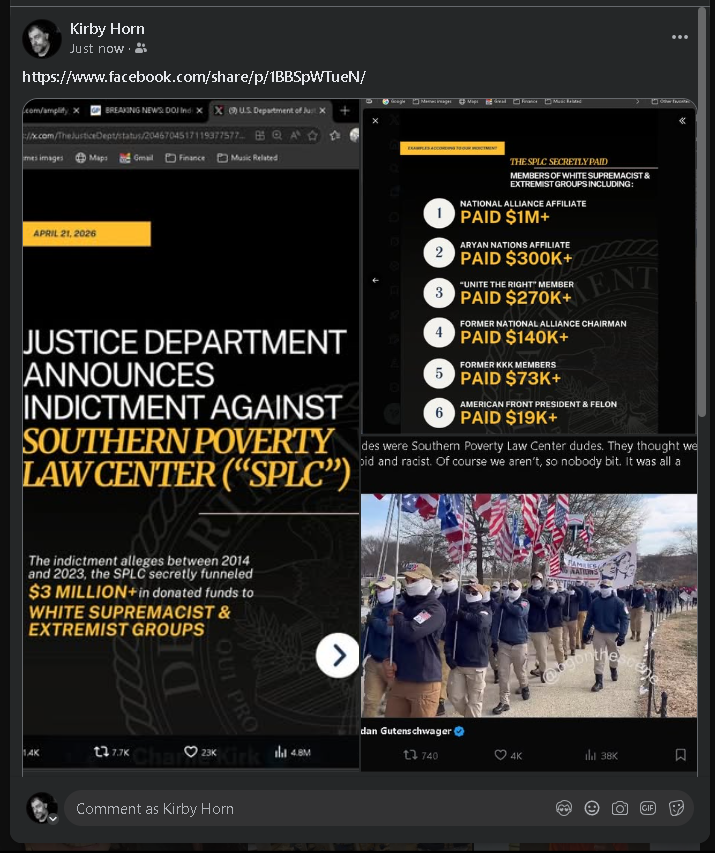The image size is (715, 853).
Task: Click the bookmark icon below the march photo
Action: point(680,755)
